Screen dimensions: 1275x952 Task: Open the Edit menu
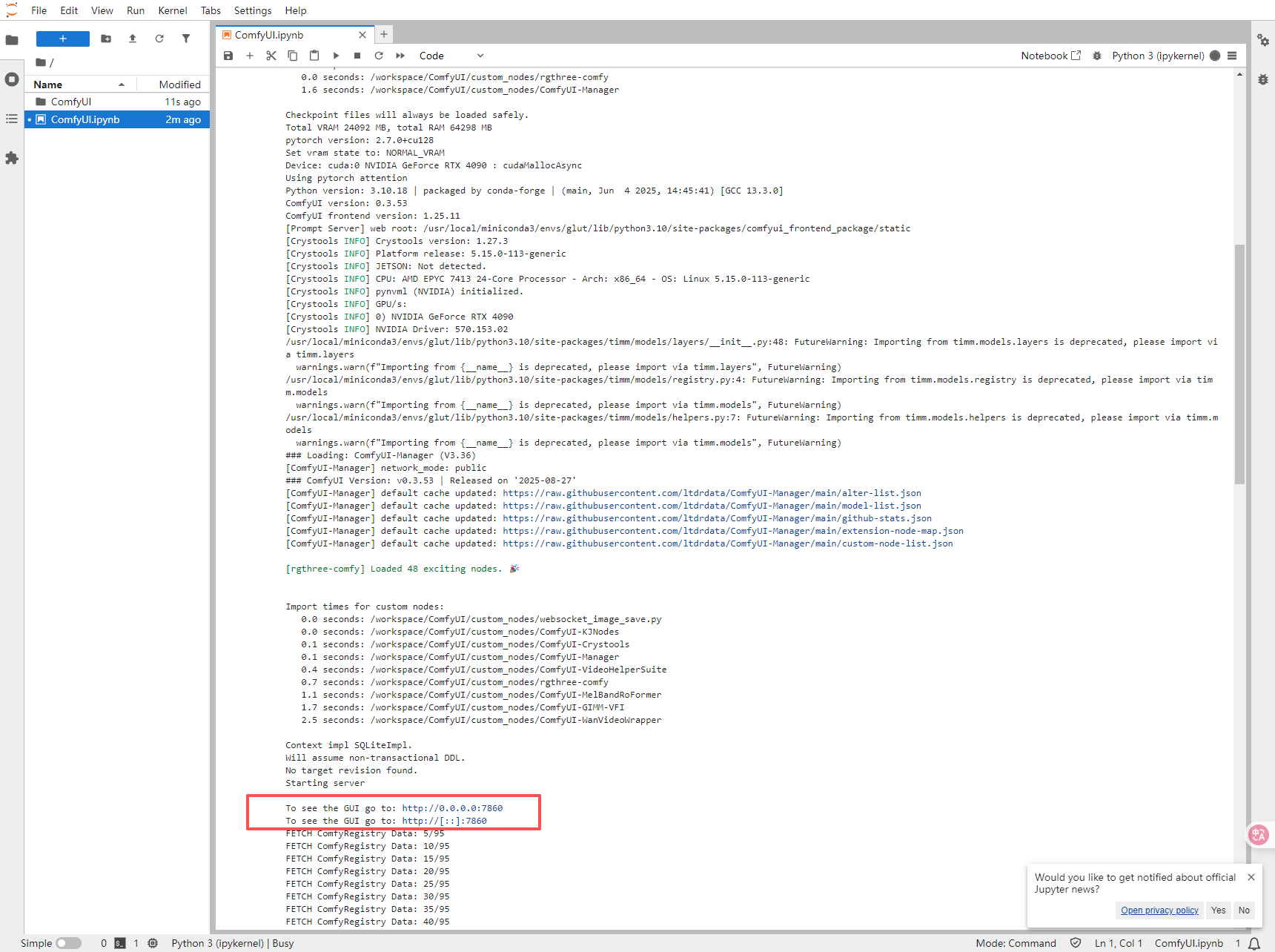pos(69,10)
